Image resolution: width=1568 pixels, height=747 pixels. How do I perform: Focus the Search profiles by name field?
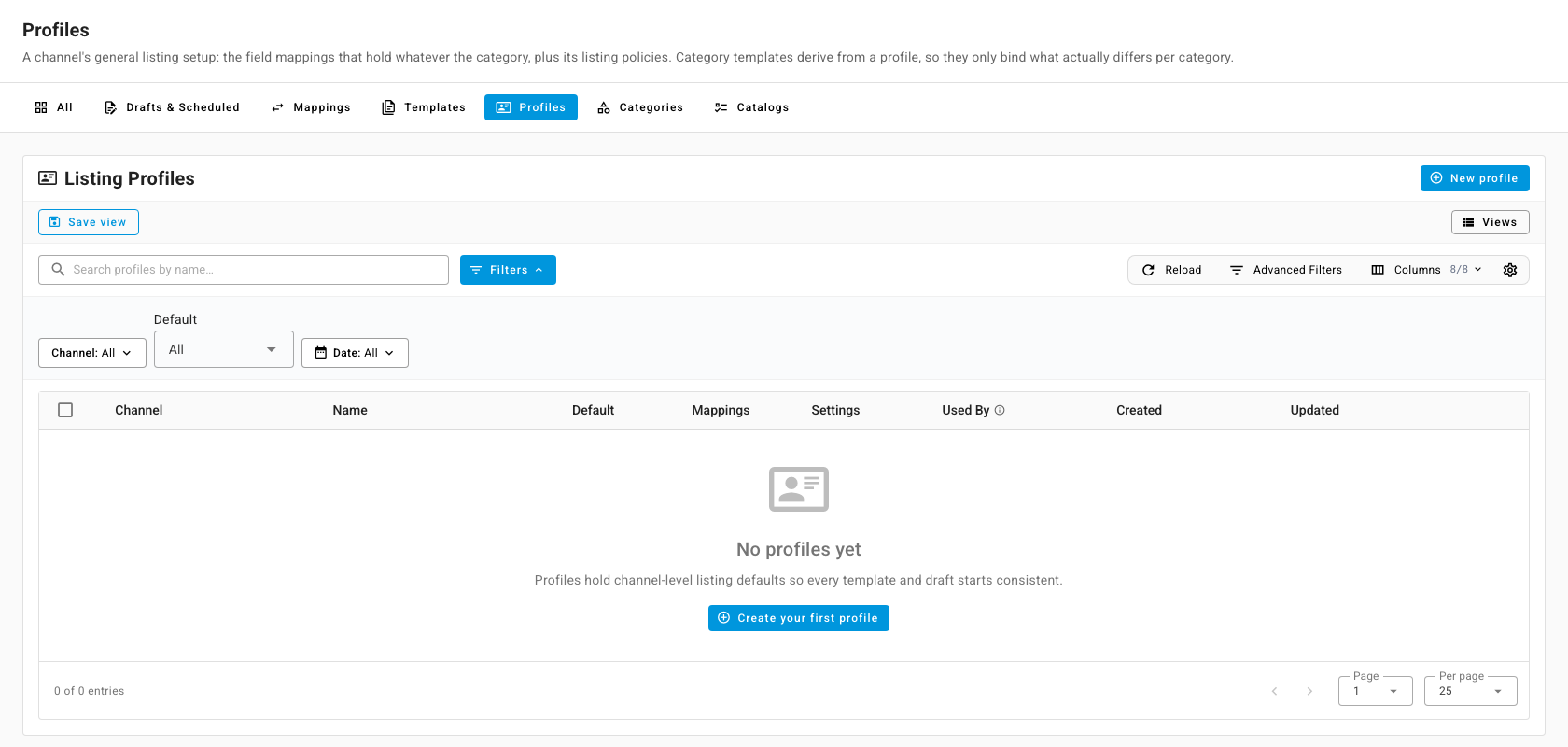(244, 270)
